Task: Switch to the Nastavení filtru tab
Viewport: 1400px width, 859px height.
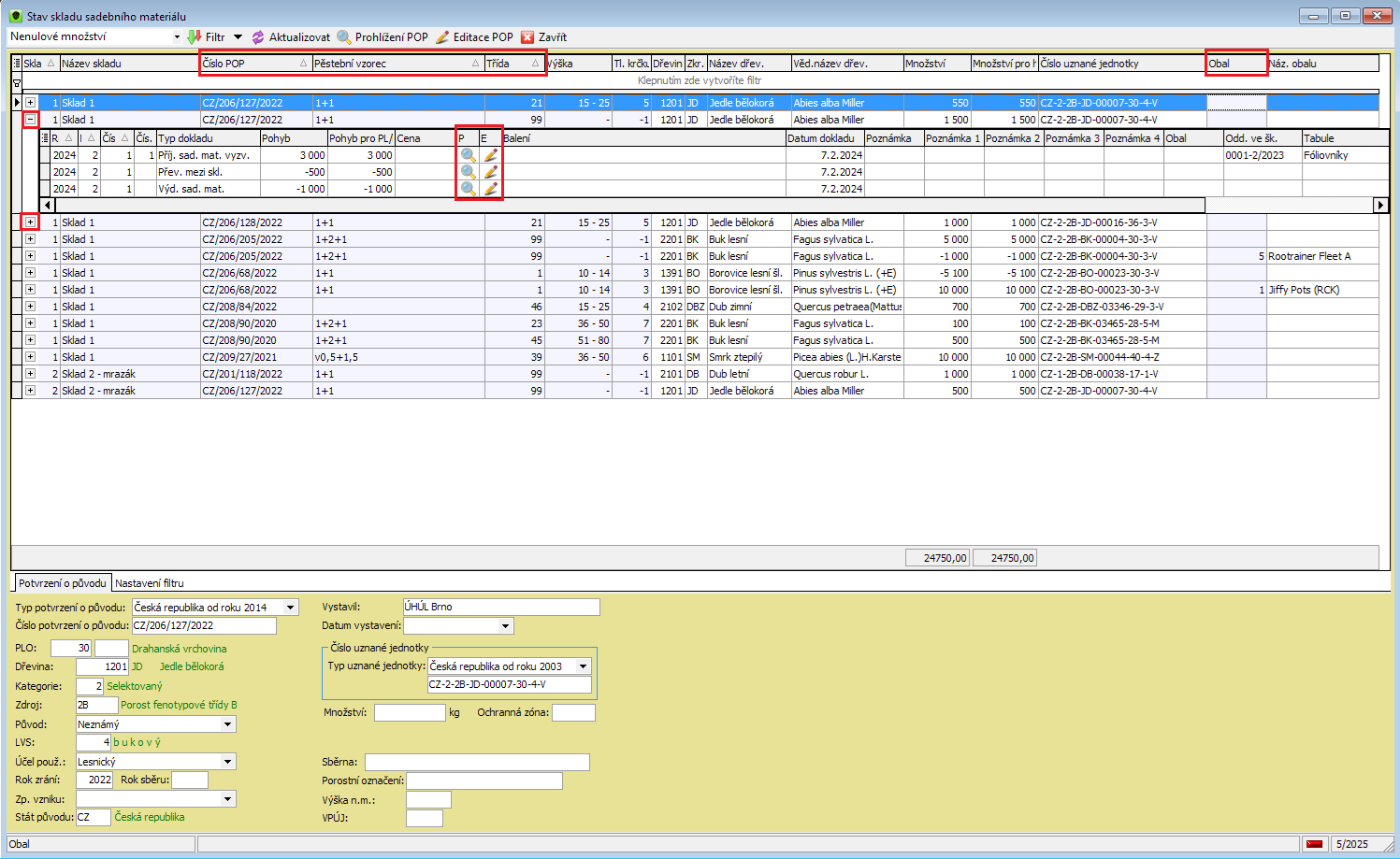Action: pos(150,583)
